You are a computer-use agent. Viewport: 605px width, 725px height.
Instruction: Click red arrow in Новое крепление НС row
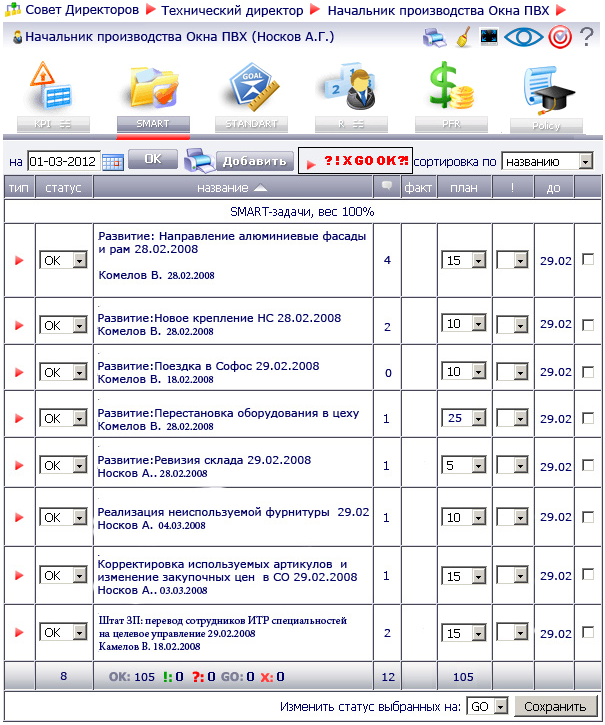pos(19,326)
